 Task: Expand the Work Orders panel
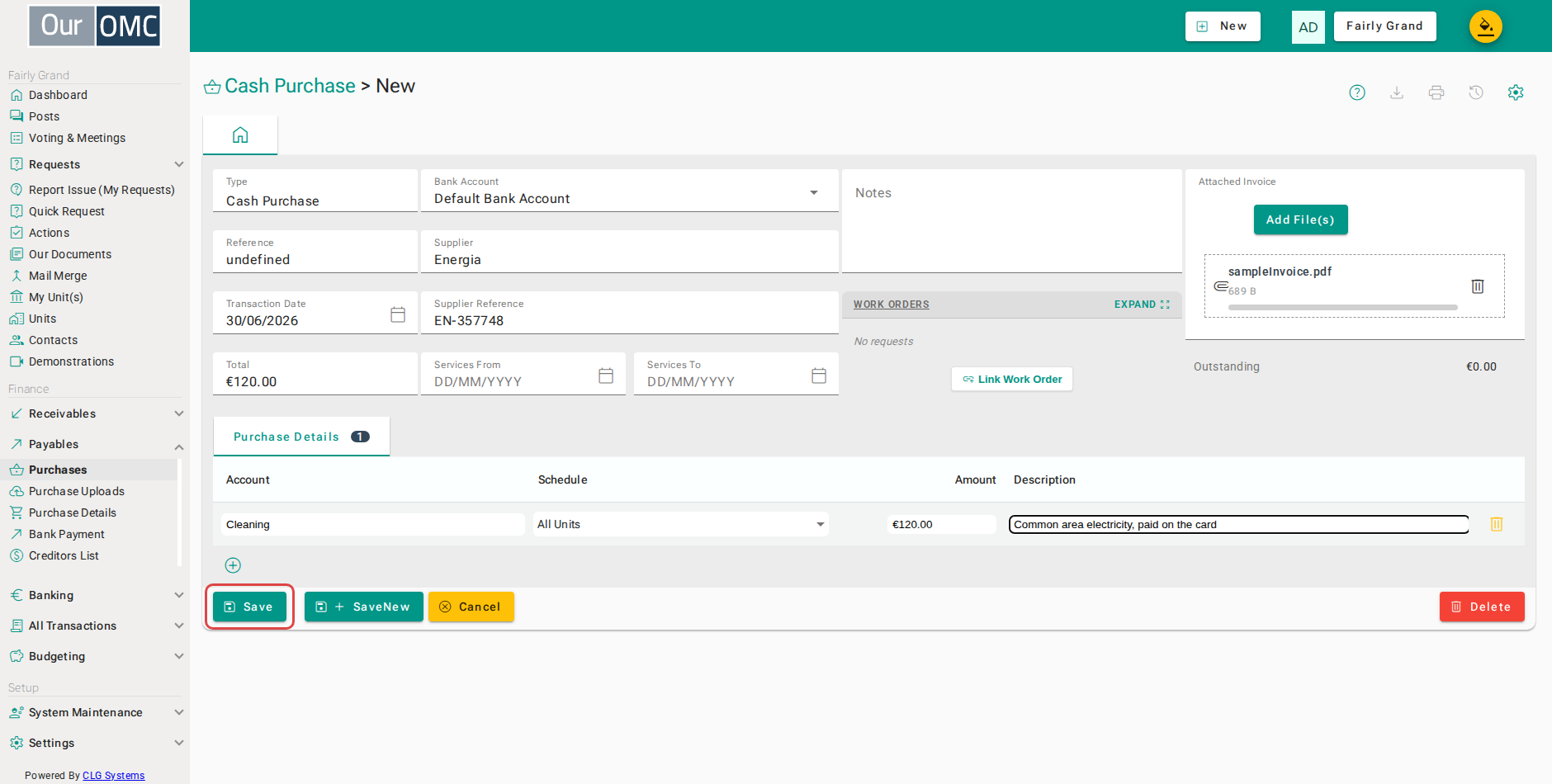pyautogui.click(x=1142, y=305)
